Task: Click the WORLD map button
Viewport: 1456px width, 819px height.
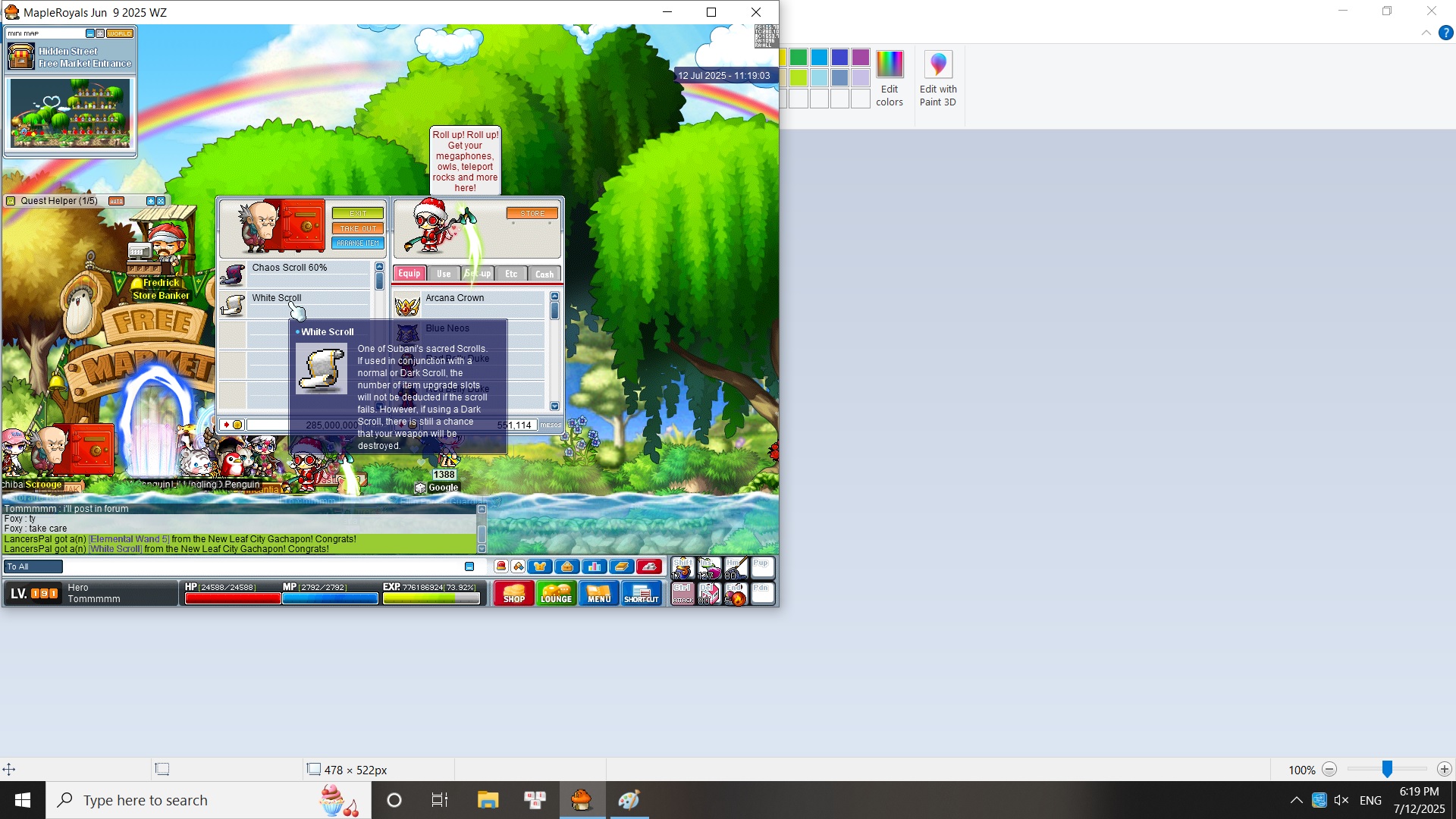Action: click(120, 33)
